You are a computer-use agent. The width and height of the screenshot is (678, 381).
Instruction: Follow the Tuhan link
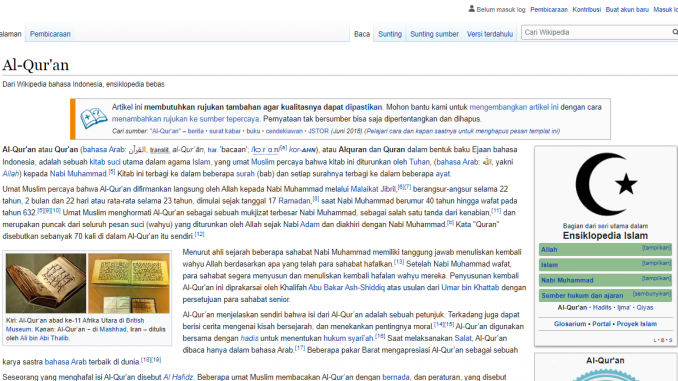pyautogui.click(x=419, y=162)
